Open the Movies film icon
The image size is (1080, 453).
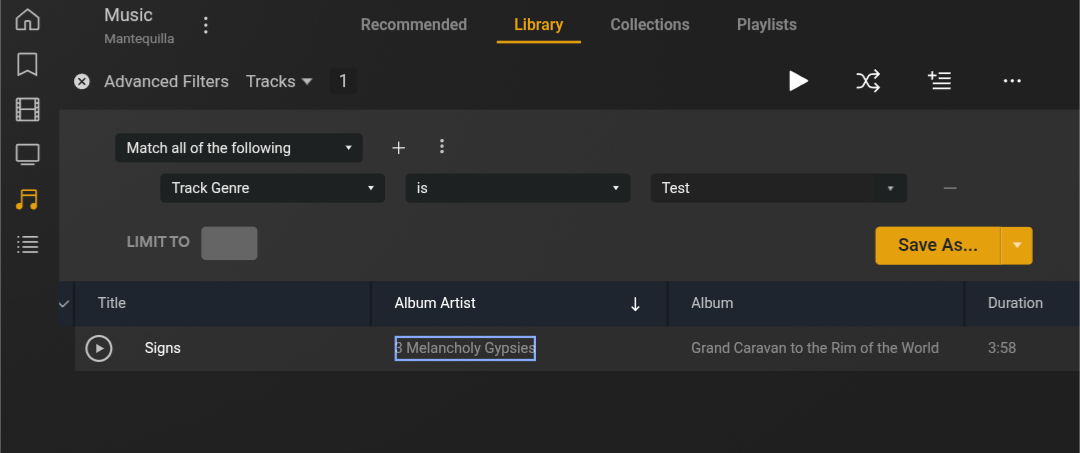(28, 109)
